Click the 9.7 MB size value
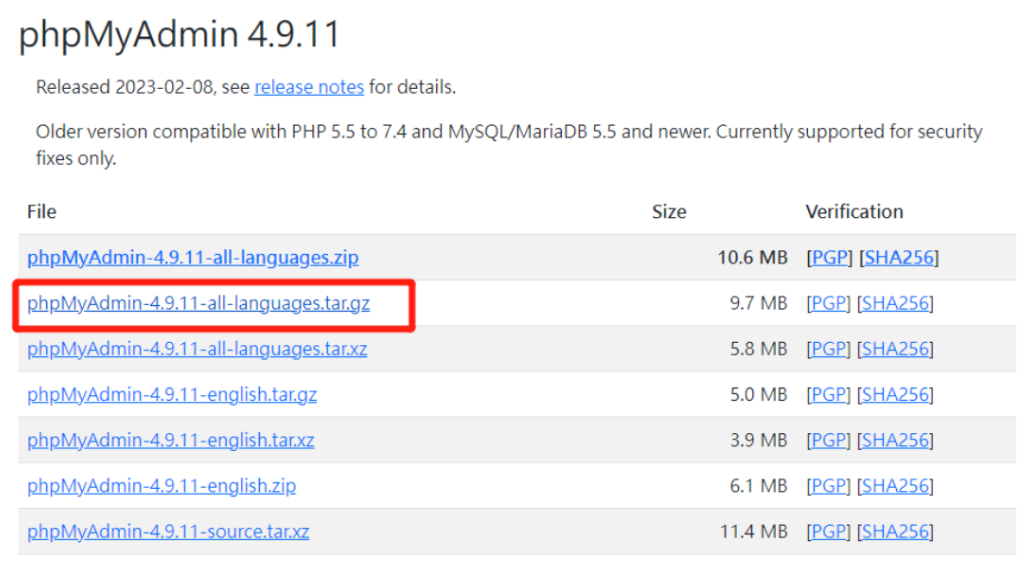 [758, 303]
